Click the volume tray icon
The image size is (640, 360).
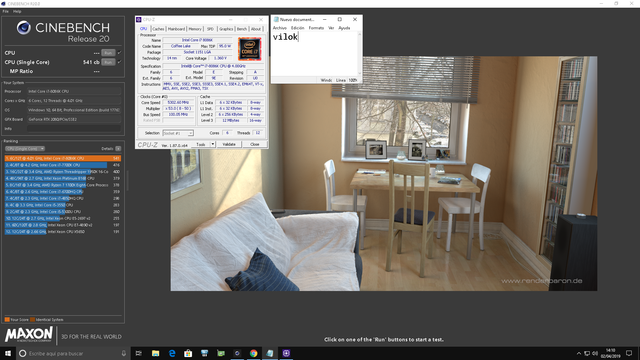(595, 353)
